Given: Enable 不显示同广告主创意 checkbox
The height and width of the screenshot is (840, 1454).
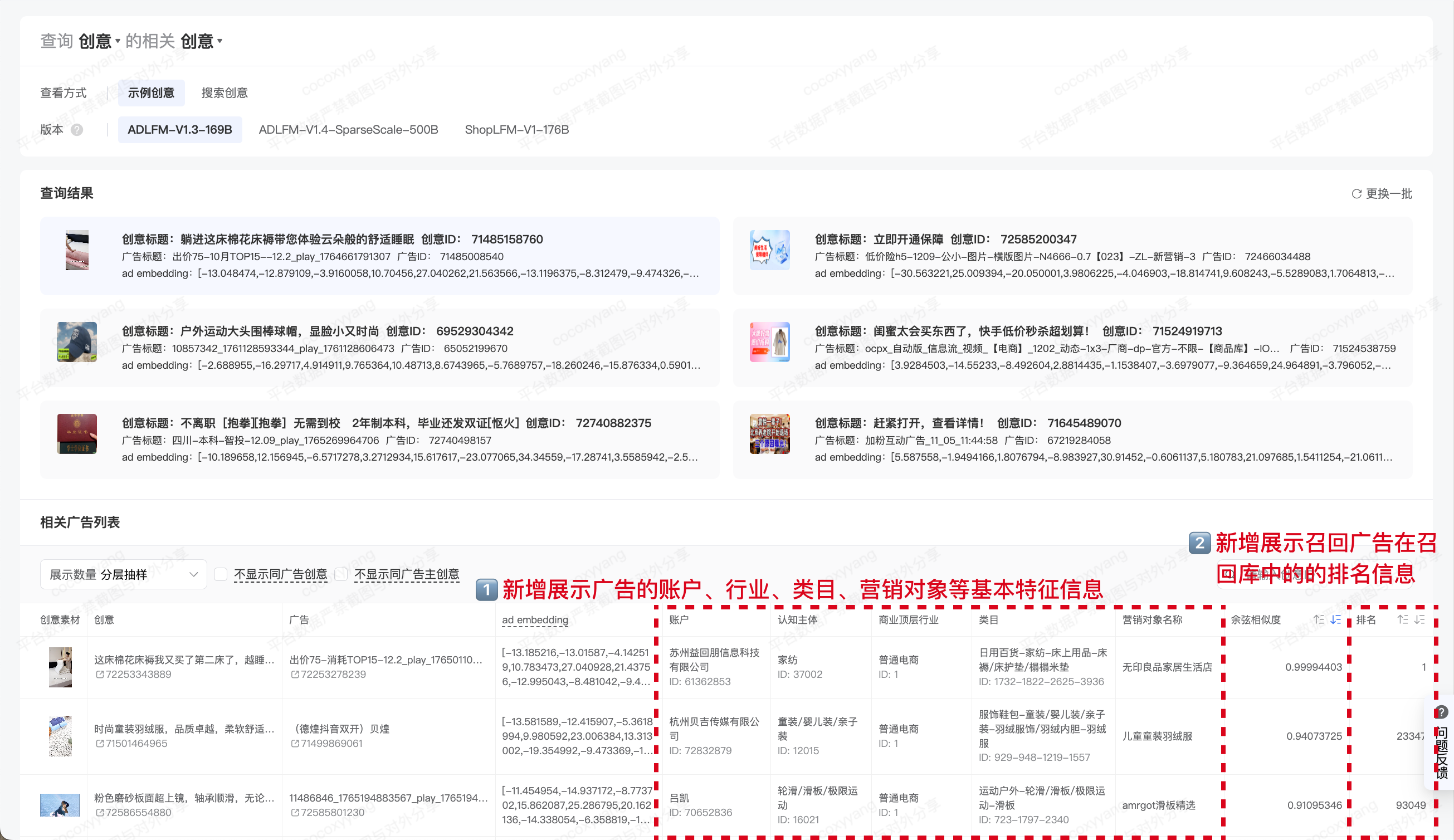Looking at the screenshot, I should 341,574.
